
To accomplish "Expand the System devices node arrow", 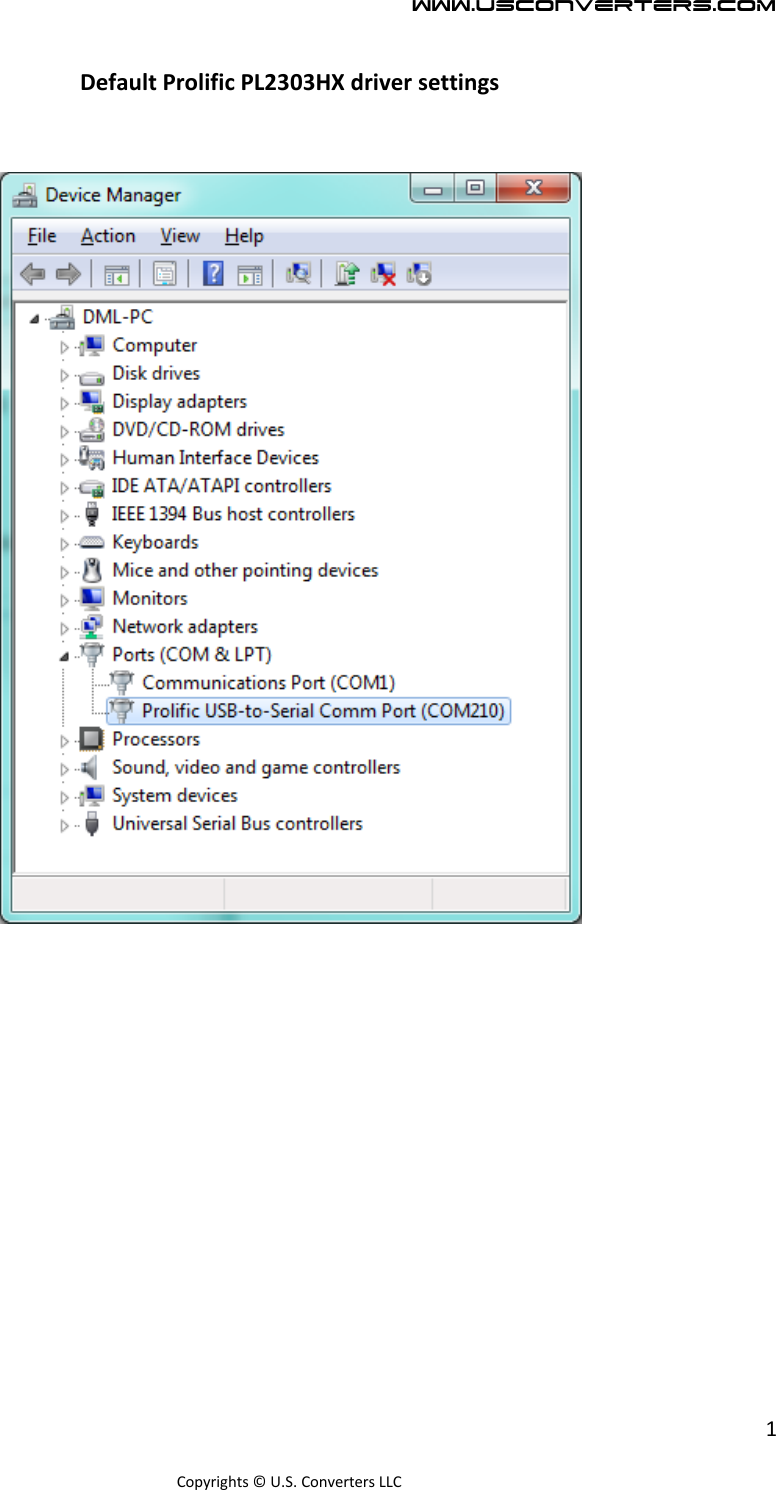I will pos(65,797).
